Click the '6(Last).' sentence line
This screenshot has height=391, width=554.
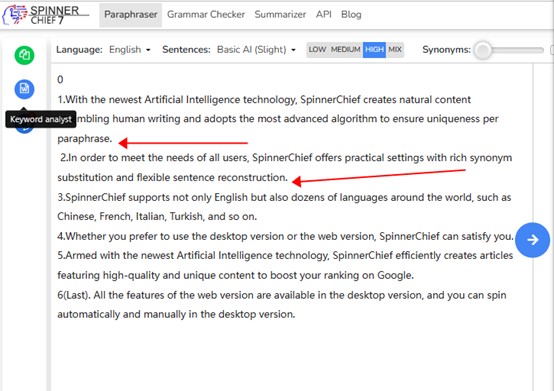coord(282,295)
